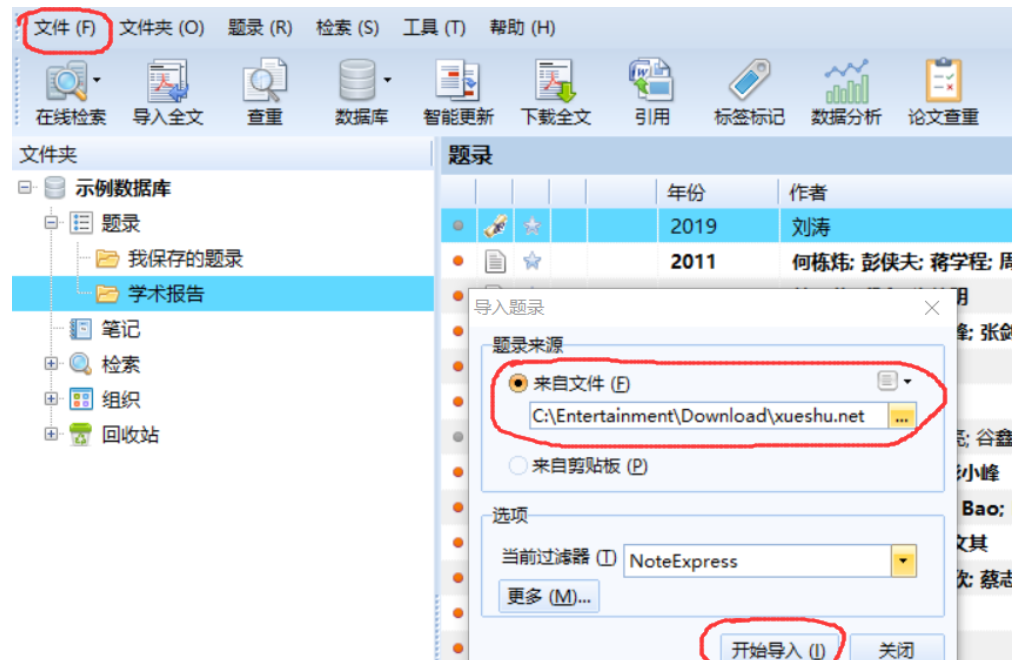The image size is (1029, 660).
Task: Click the 导入全文 import full text icon
Action: pos(167,82)
